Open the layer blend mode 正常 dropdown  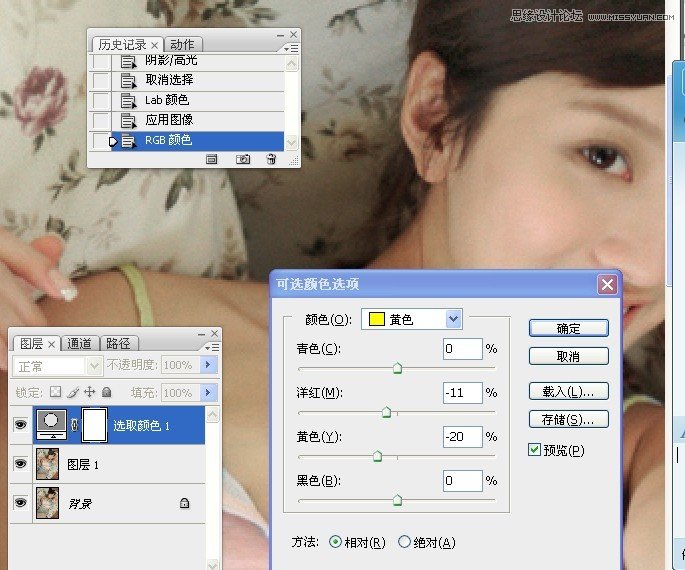pos(94,366)
